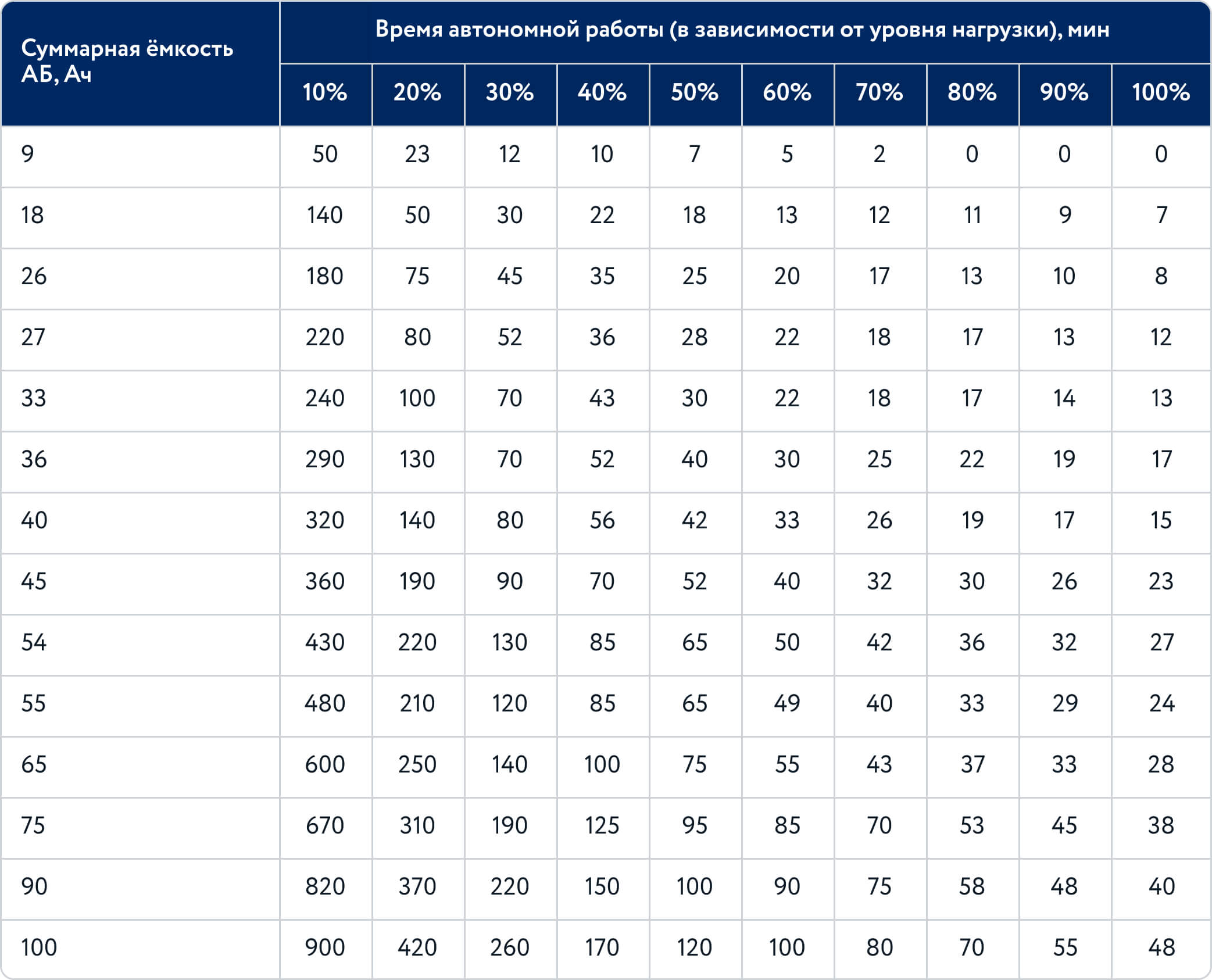Click value 600 in the 65 Ач row
1212x980 pixels.
point(325,764)
